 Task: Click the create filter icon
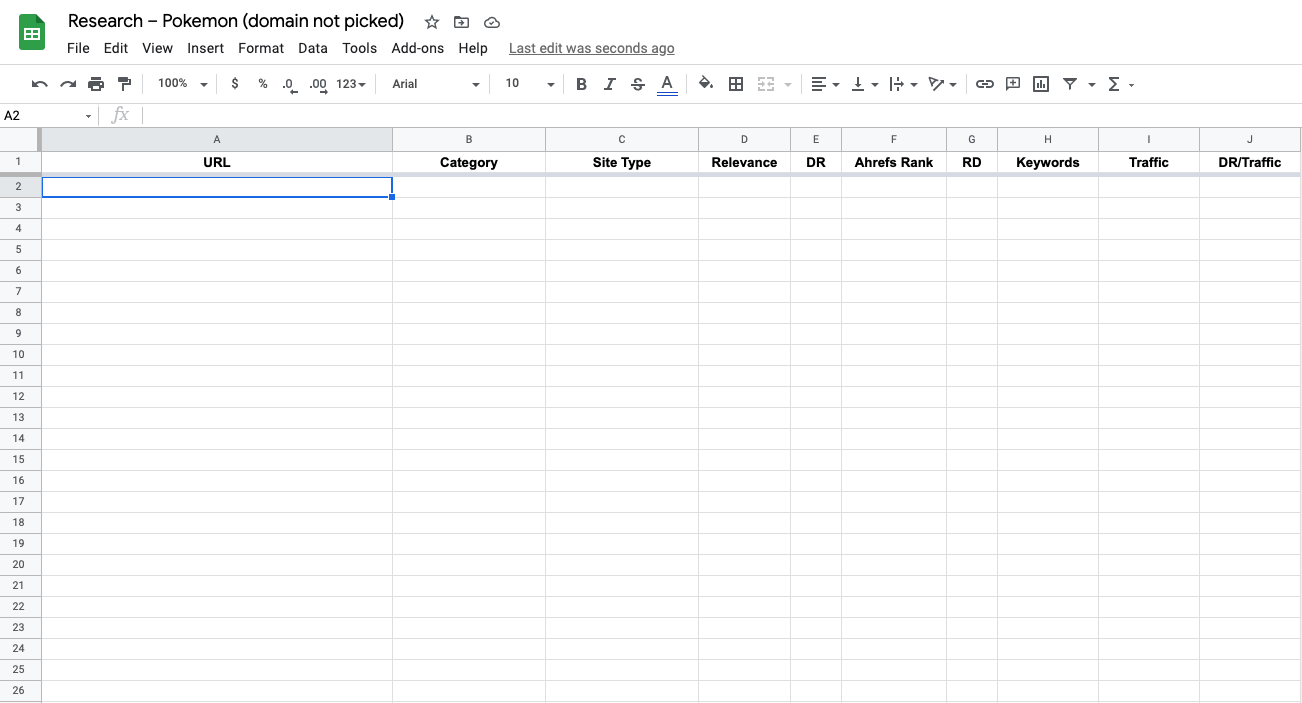coord(1070,84)
